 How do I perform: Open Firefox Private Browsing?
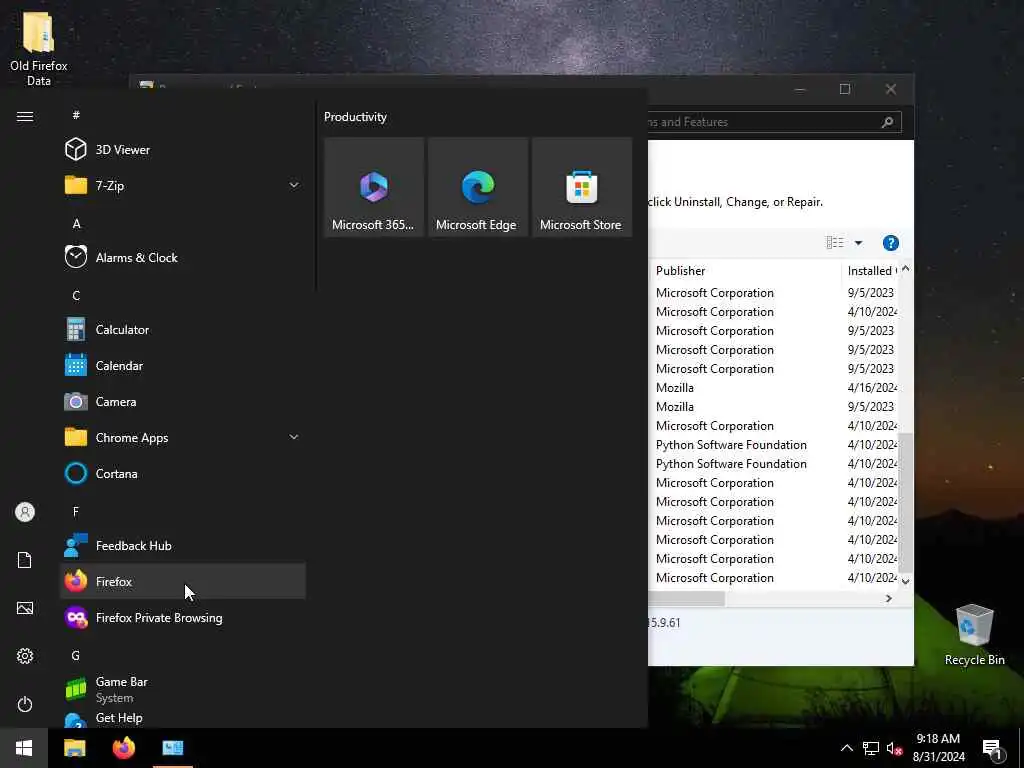(183, 617)
